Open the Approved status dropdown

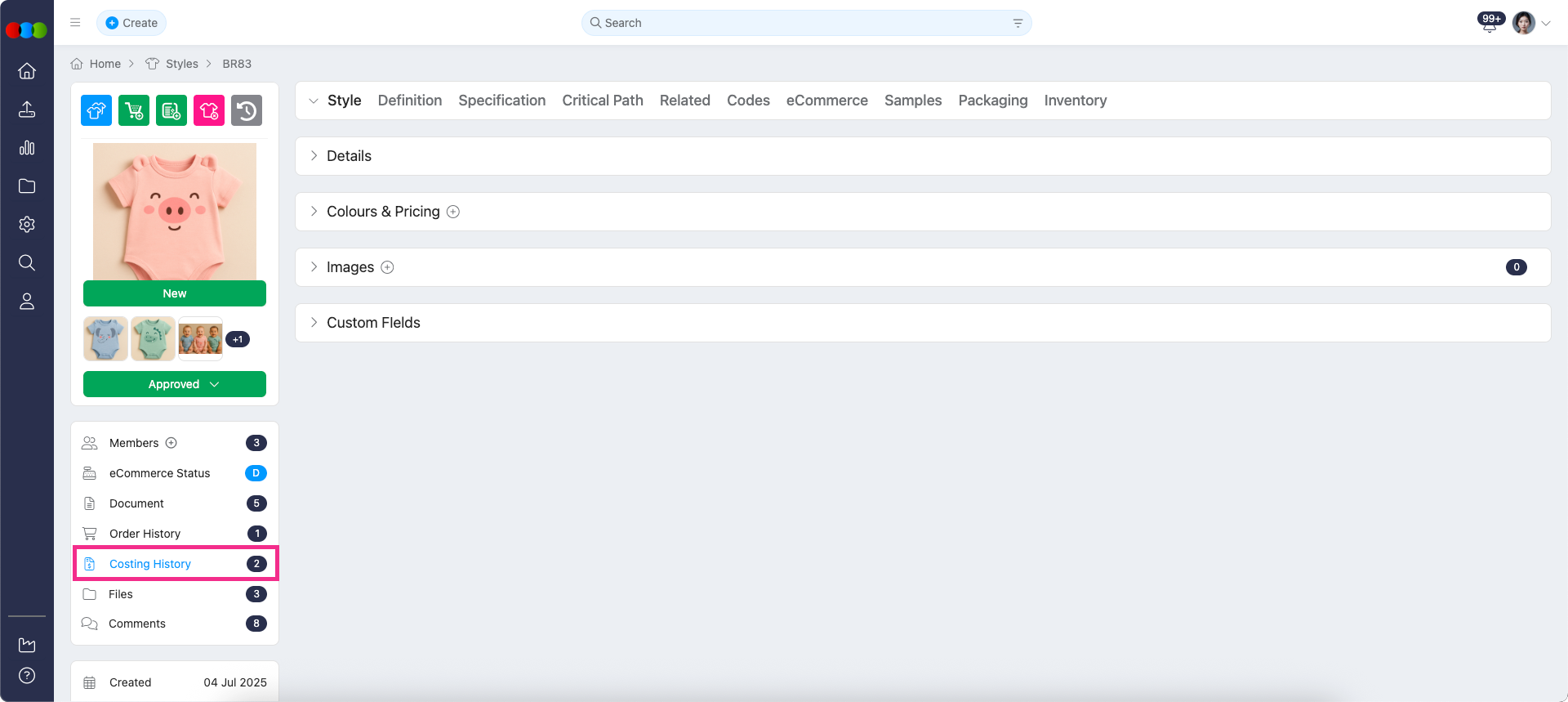[x=175, y=384]
